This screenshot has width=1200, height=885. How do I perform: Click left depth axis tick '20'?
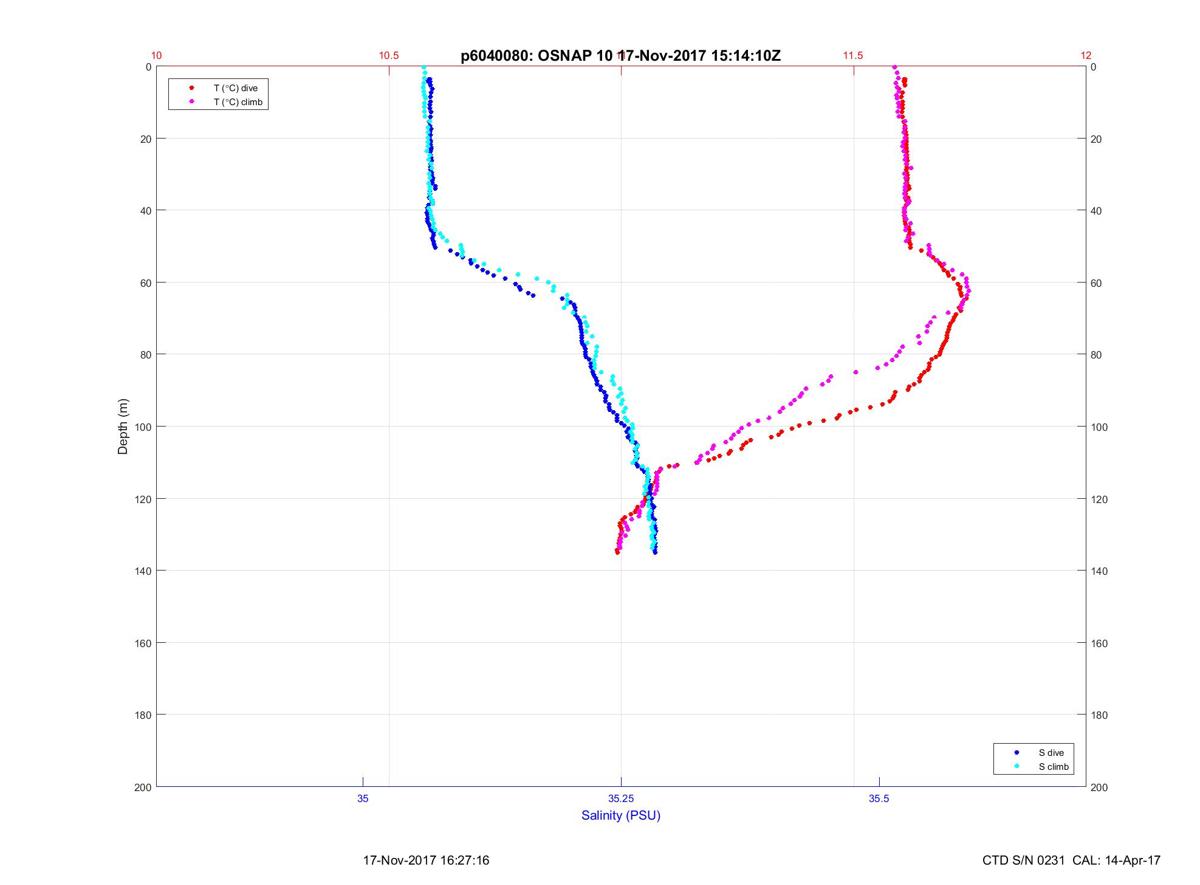[145, 139]
